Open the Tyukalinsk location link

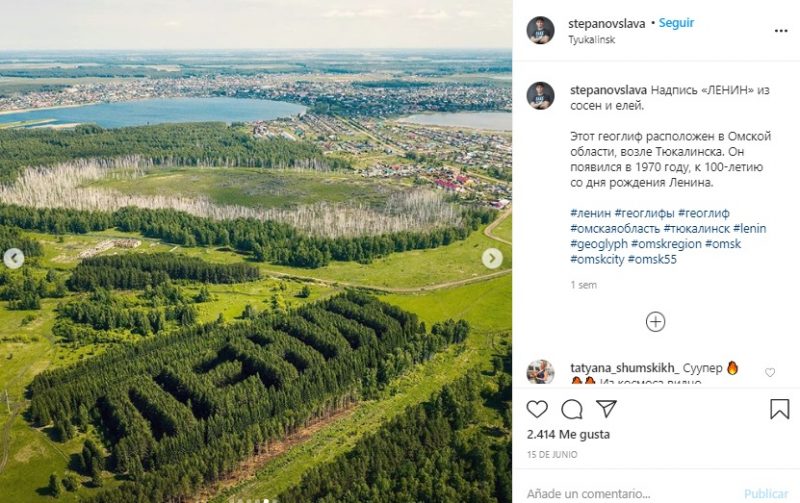592,40
